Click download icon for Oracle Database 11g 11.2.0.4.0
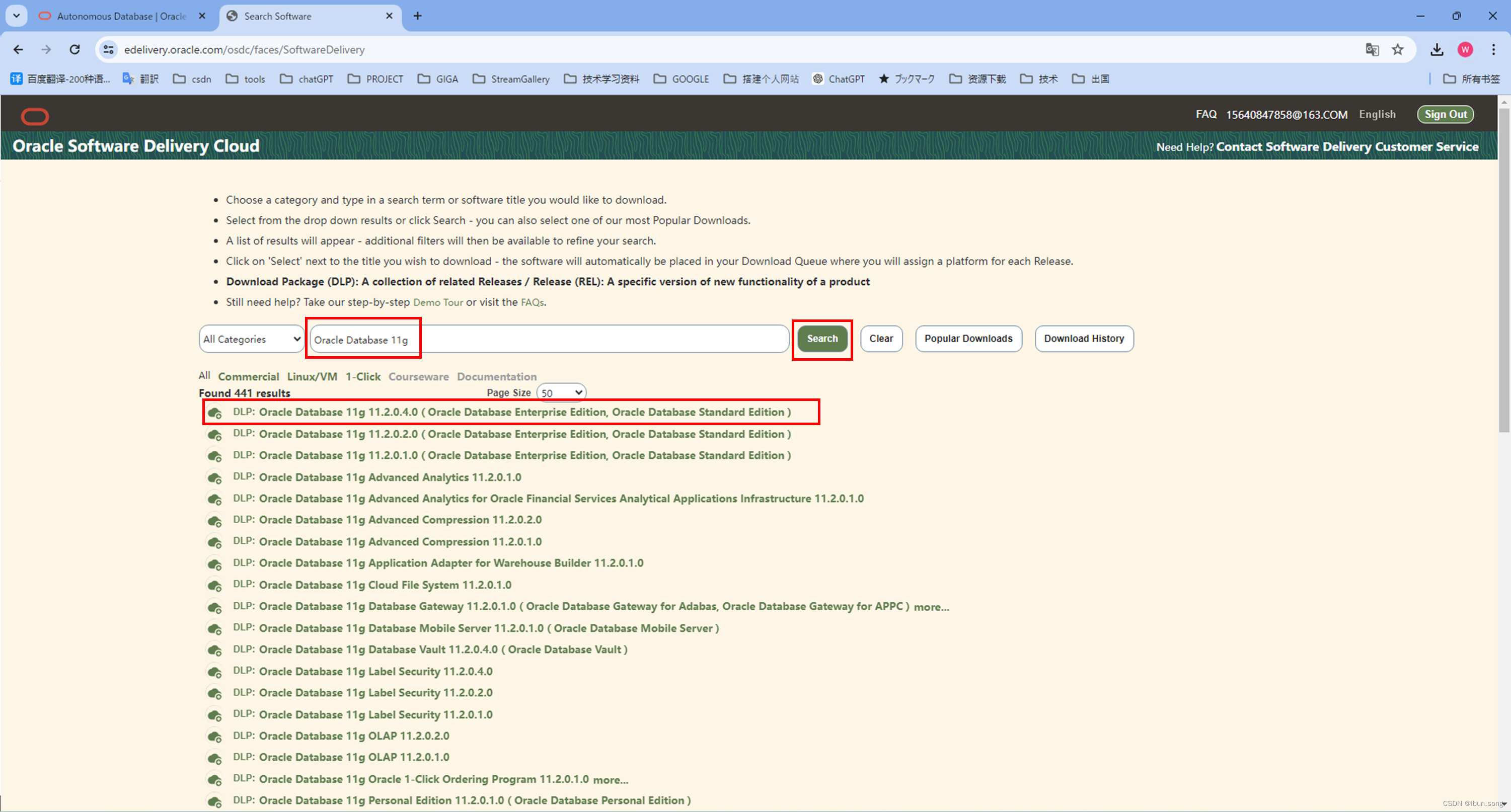The width and height of the screenshot is (1511, 812). coord(215,414)
